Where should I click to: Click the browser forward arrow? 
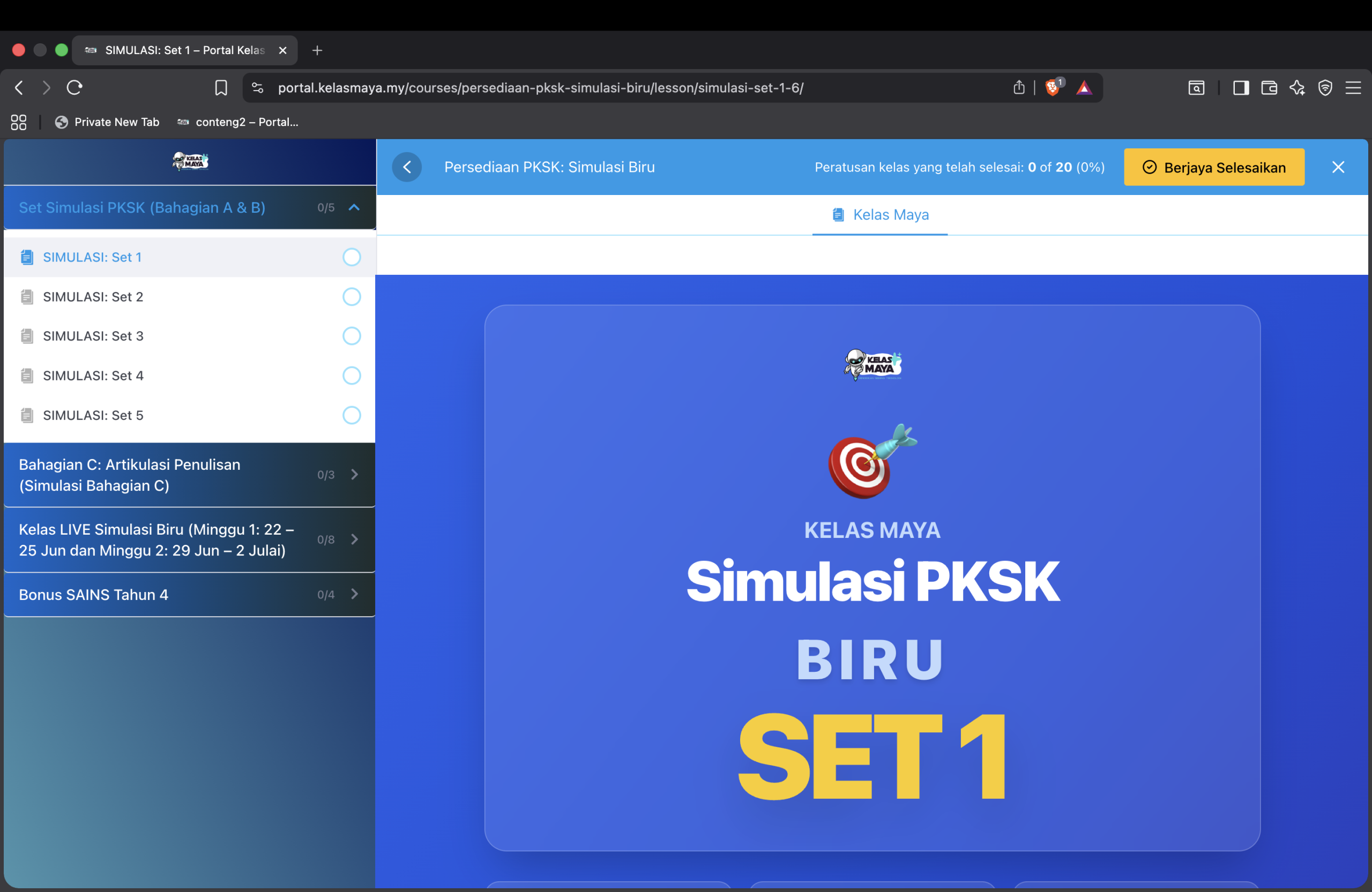[x=47, y=87]
